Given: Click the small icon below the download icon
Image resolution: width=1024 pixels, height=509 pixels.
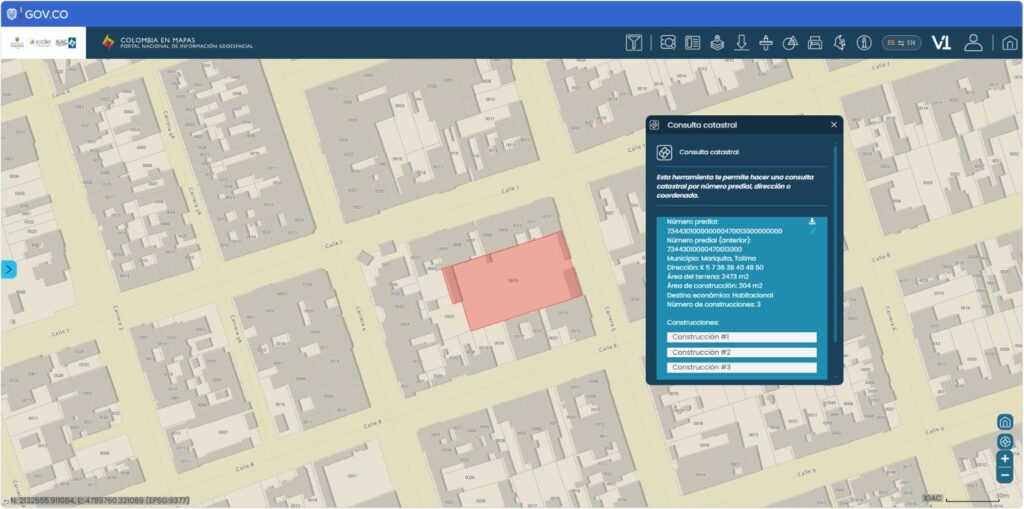Looking at the screenshot, I should click(812, 231).
